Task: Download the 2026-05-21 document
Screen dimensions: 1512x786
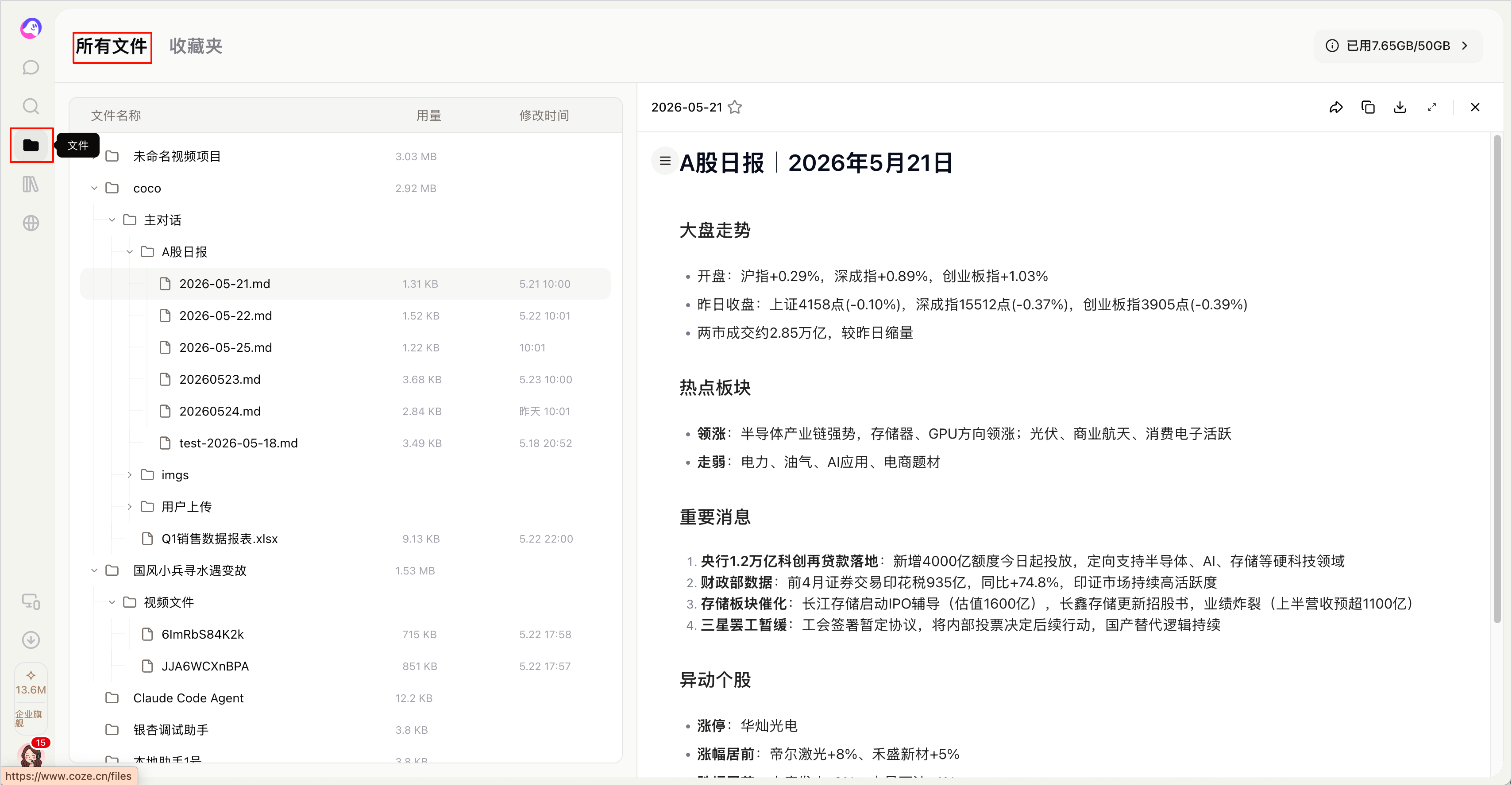Action: (x=1400, y=108)
